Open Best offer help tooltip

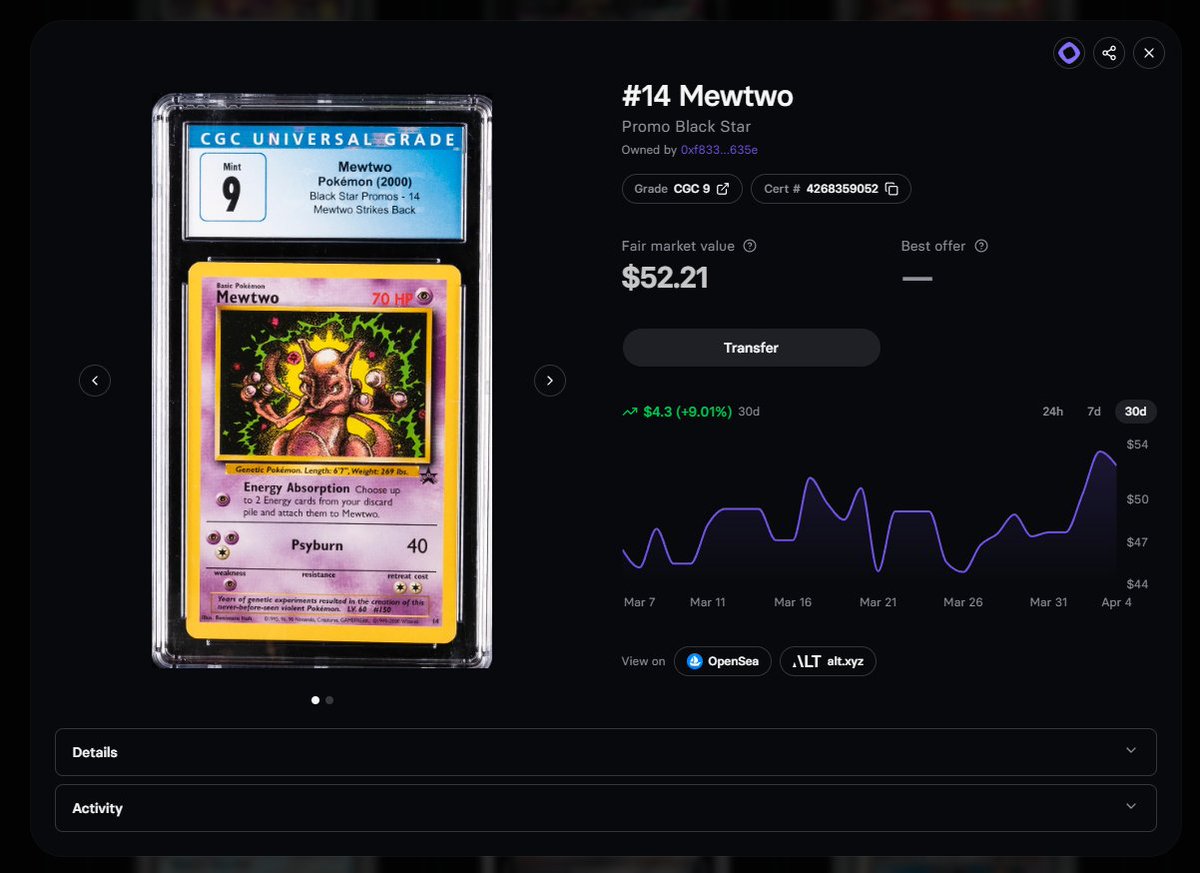(981, 246)
